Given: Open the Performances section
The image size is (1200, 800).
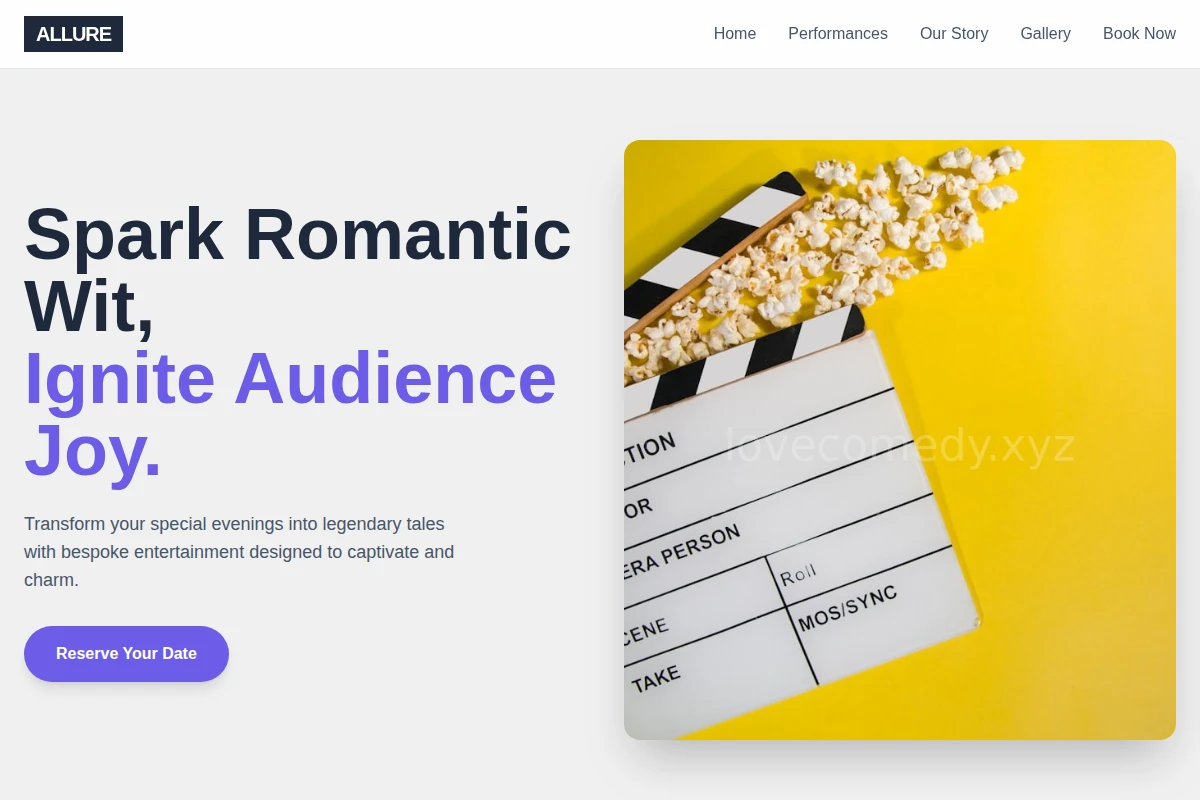Looking at the screenshot, I should (x=838, y=34).
